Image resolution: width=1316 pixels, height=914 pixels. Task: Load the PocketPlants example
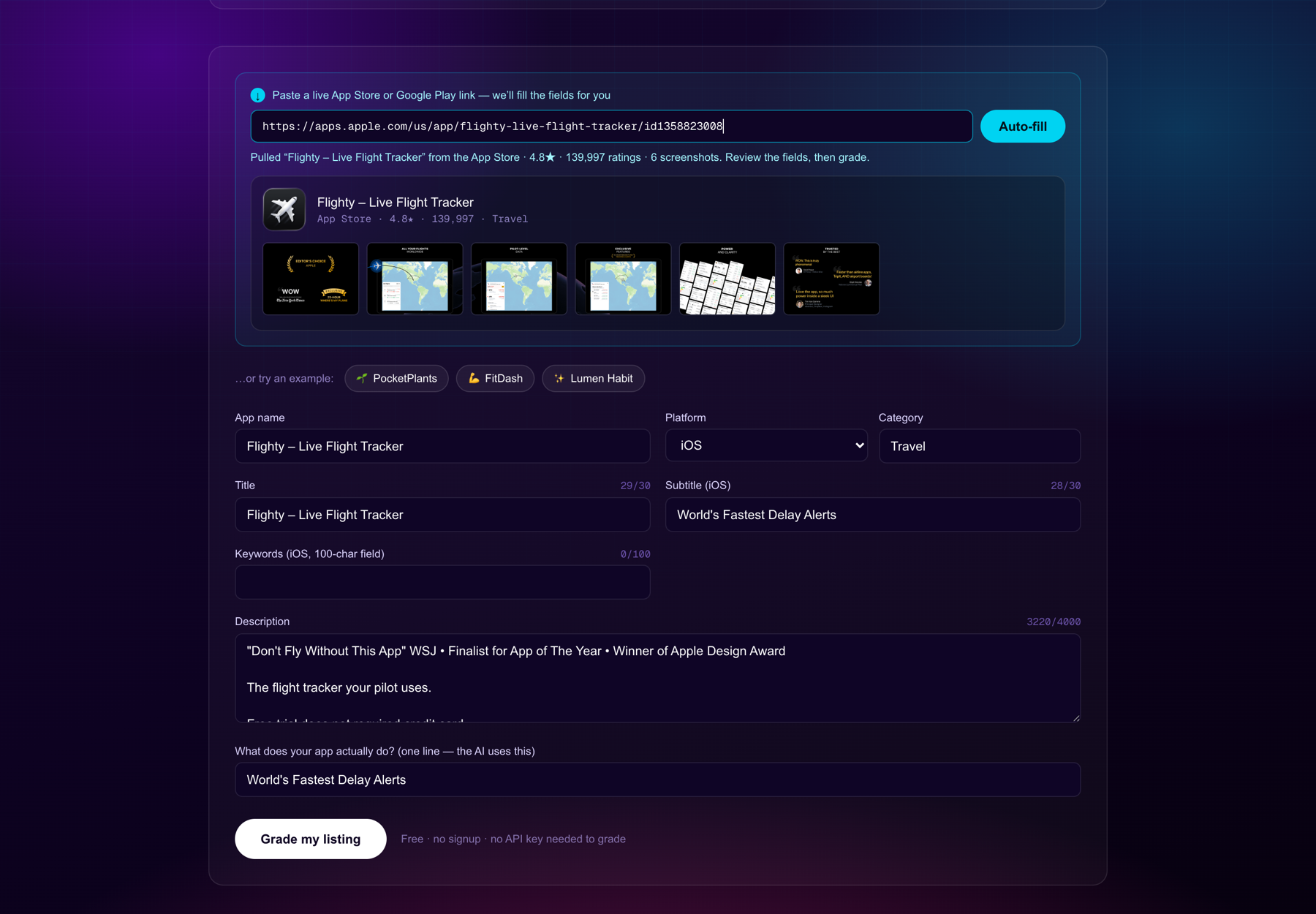click(396, 378)
